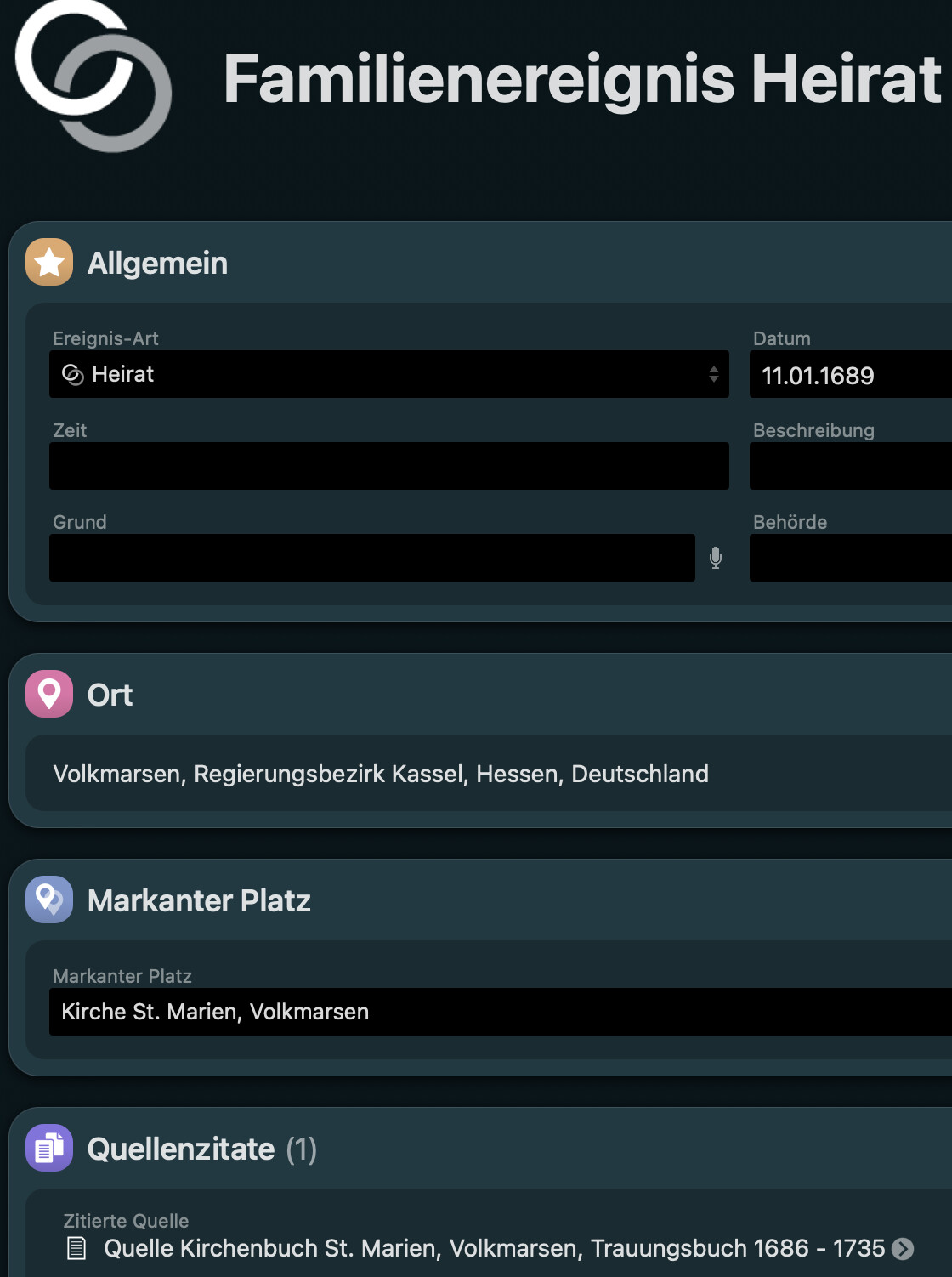Click the Datum field showing 11.01.1689
The height and width of the screenshot is (1277, 952).
tap(851, 374)
